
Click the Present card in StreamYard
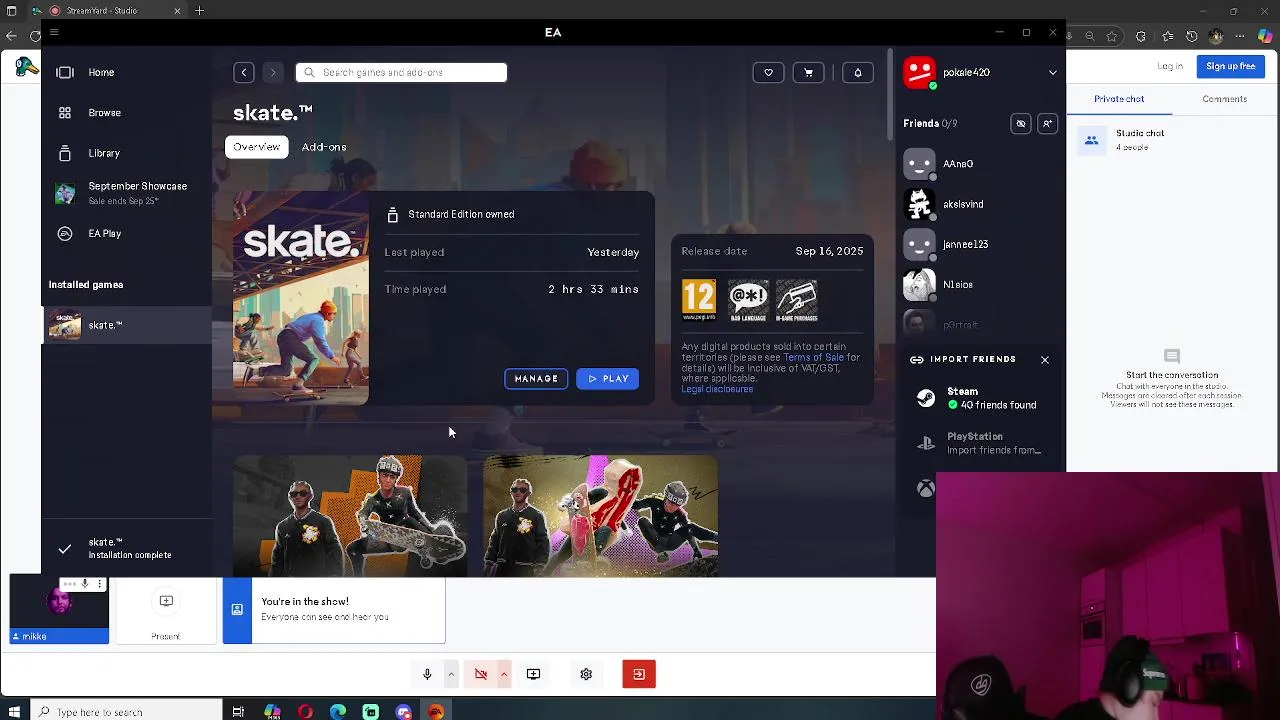[166, 611]
